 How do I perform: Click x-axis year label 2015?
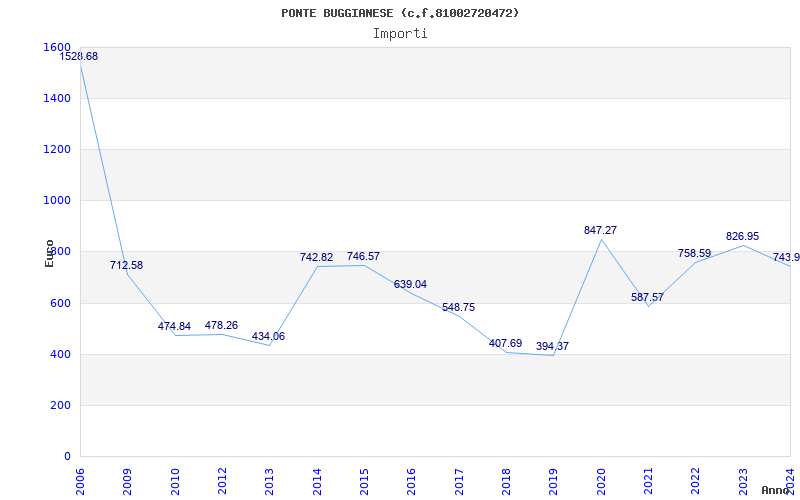pyautogui.click(x=364, y=482)
